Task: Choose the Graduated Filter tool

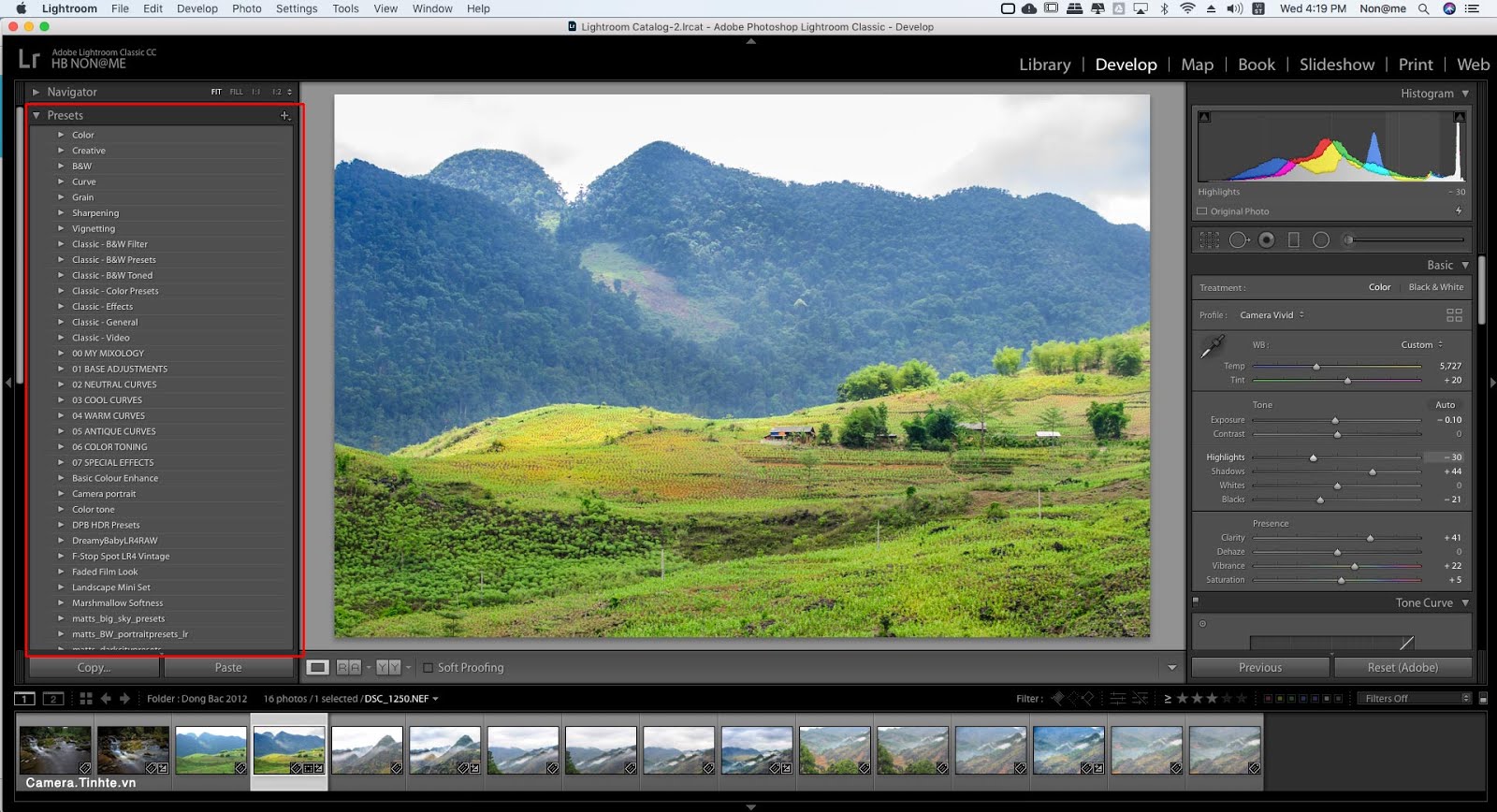Action: (1293, 240)
